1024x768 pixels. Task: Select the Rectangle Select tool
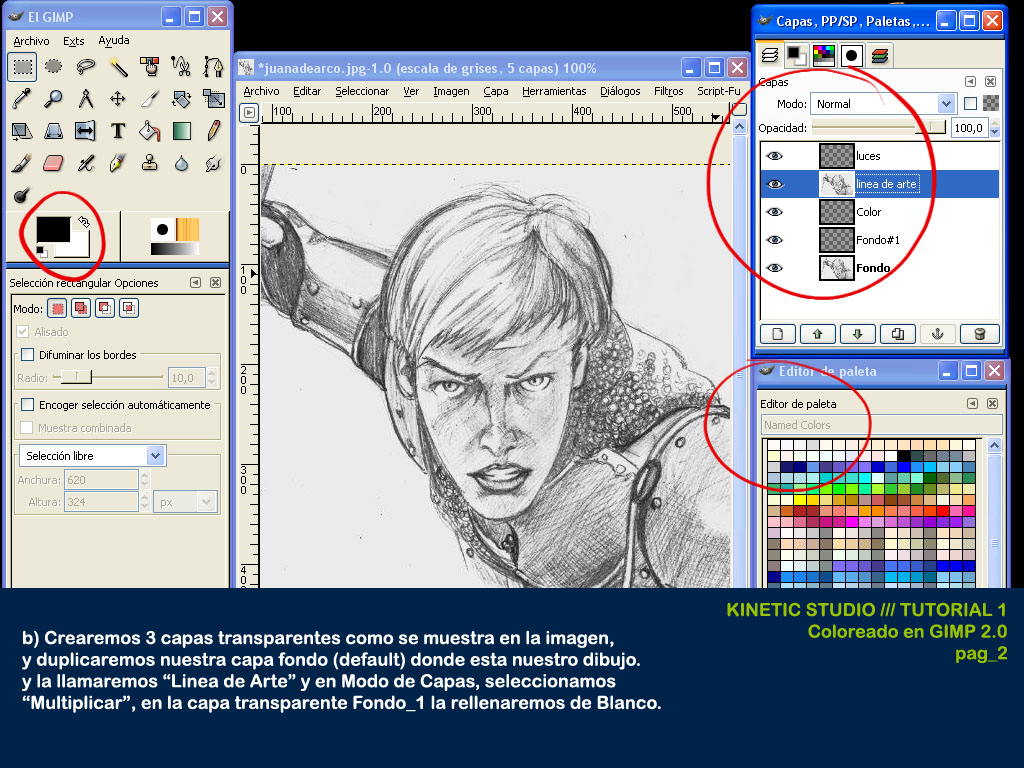click(x=22, y=67)
